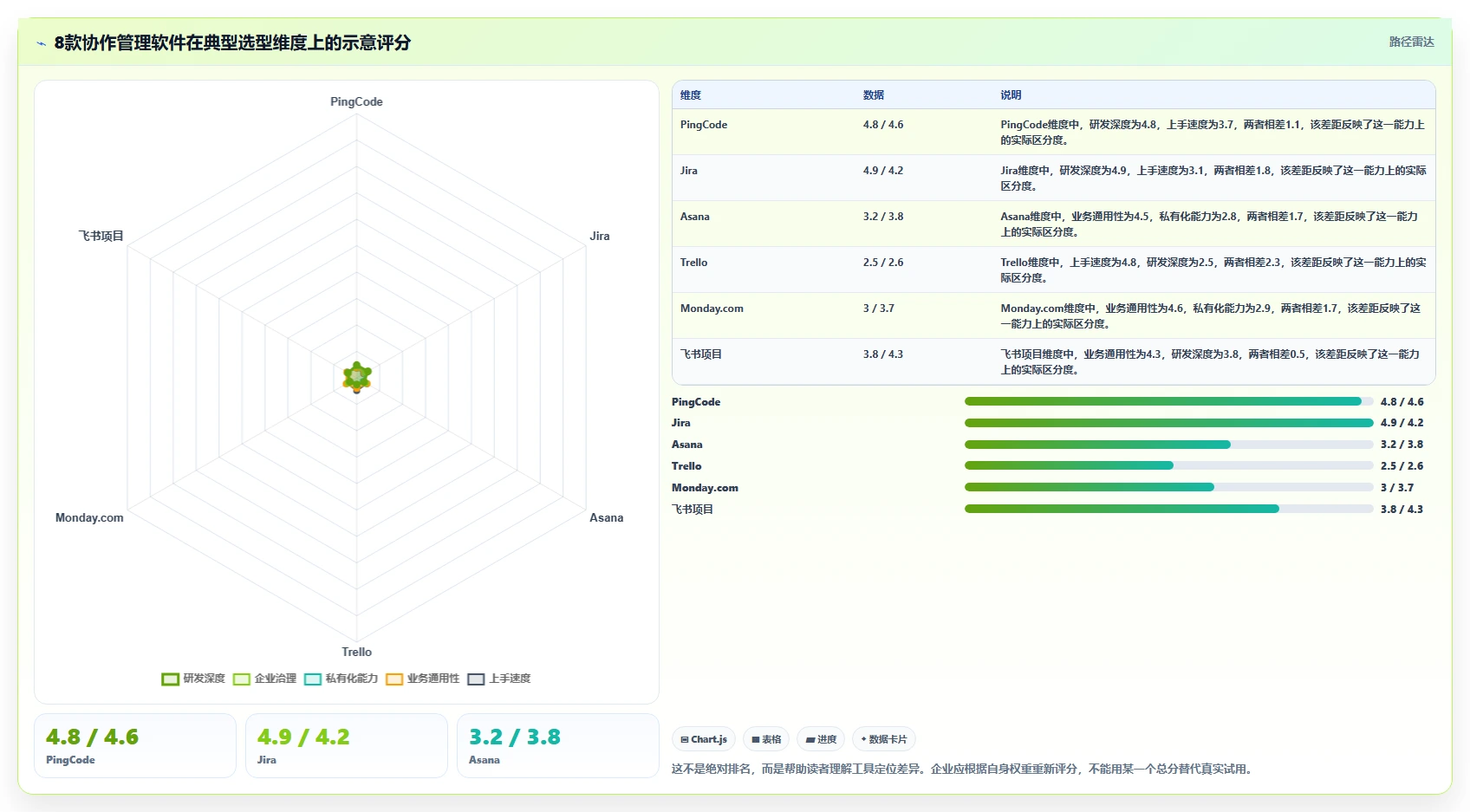Screen dimensions: 1470x812
Task: Click the PingCode label in the progress list
Action: [696, 402]
